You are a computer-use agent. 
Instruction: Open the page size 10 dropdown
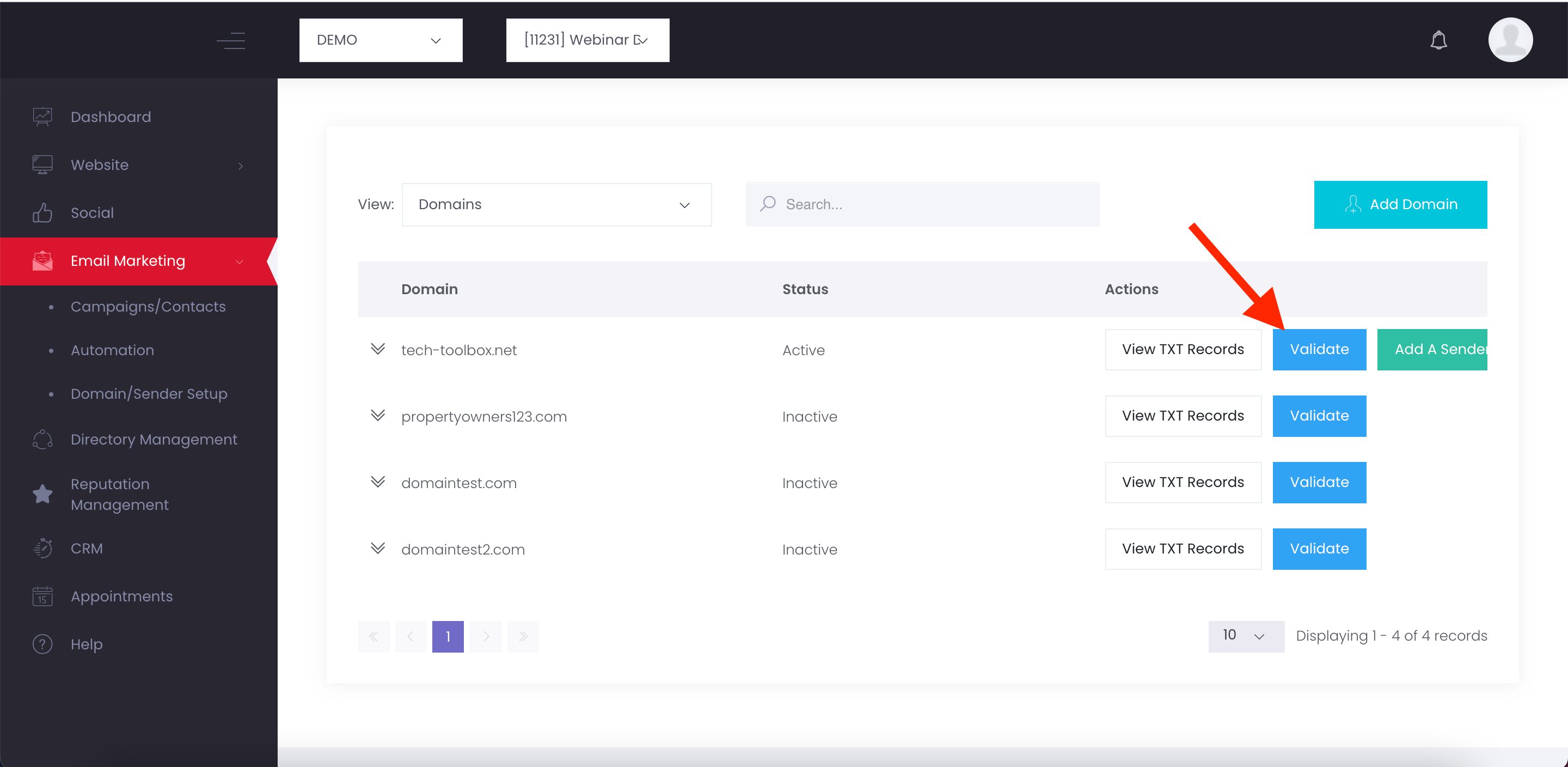click(1245, 635)
